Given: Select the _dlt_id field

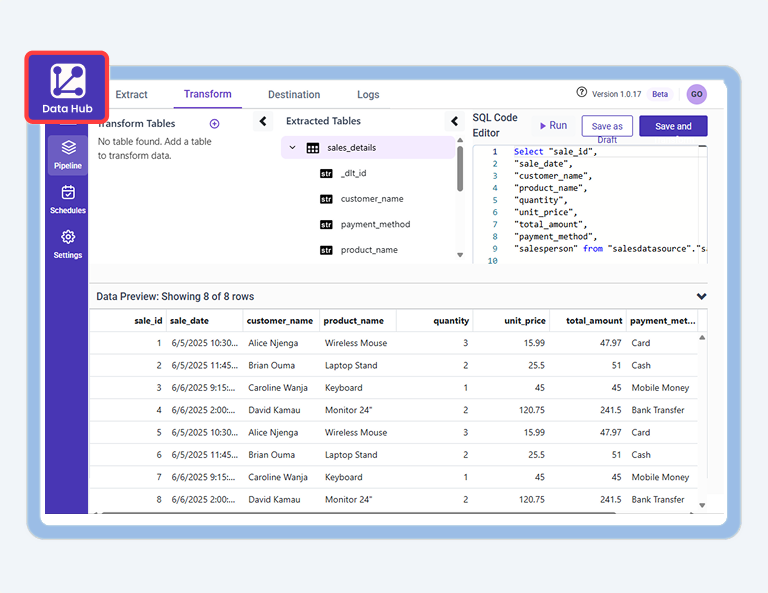Looking at the screenshot, I should pyautogui.click(x=354, y=173).
